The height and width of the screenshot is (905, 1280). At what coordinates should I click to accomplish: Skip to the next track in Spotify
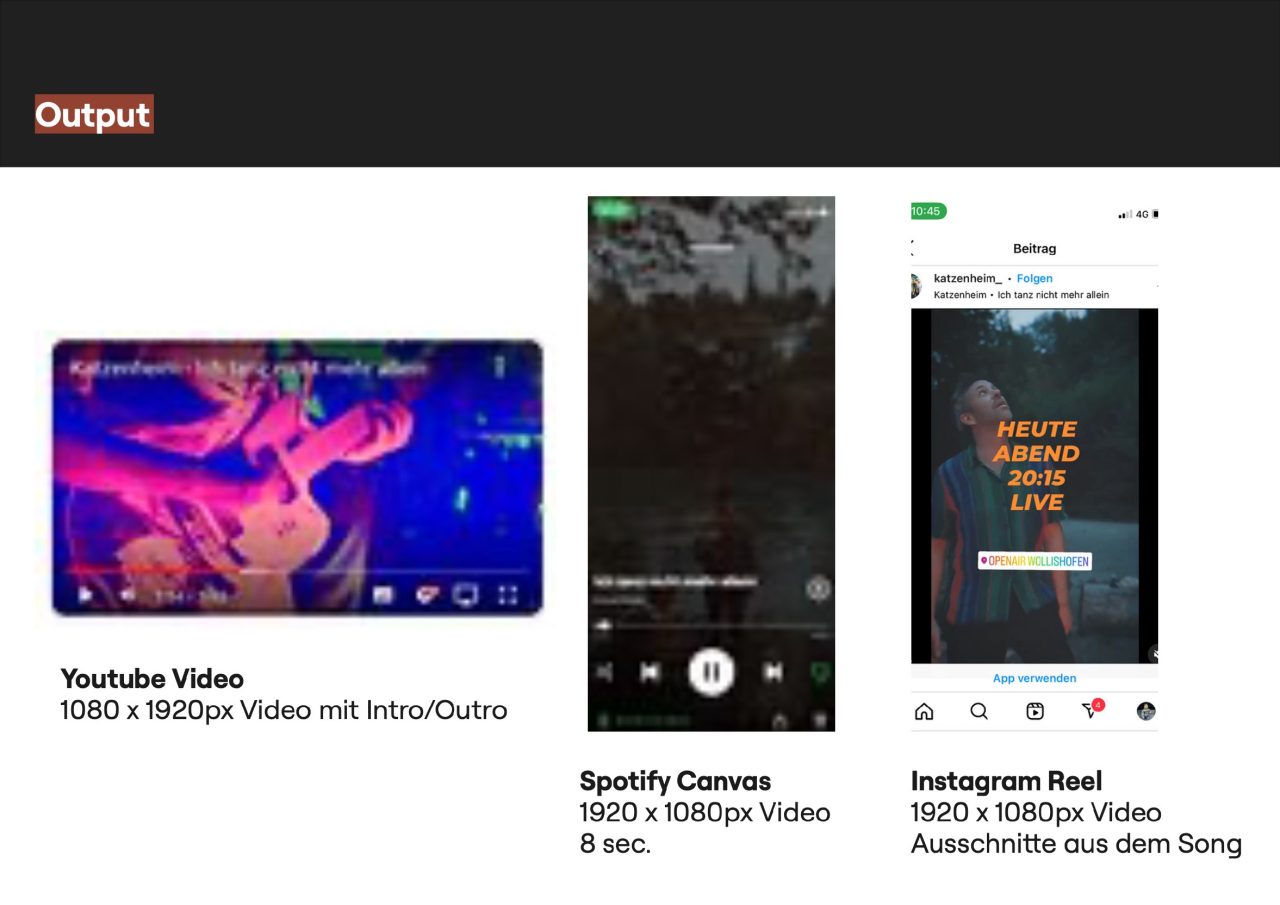tap(773, 673)
